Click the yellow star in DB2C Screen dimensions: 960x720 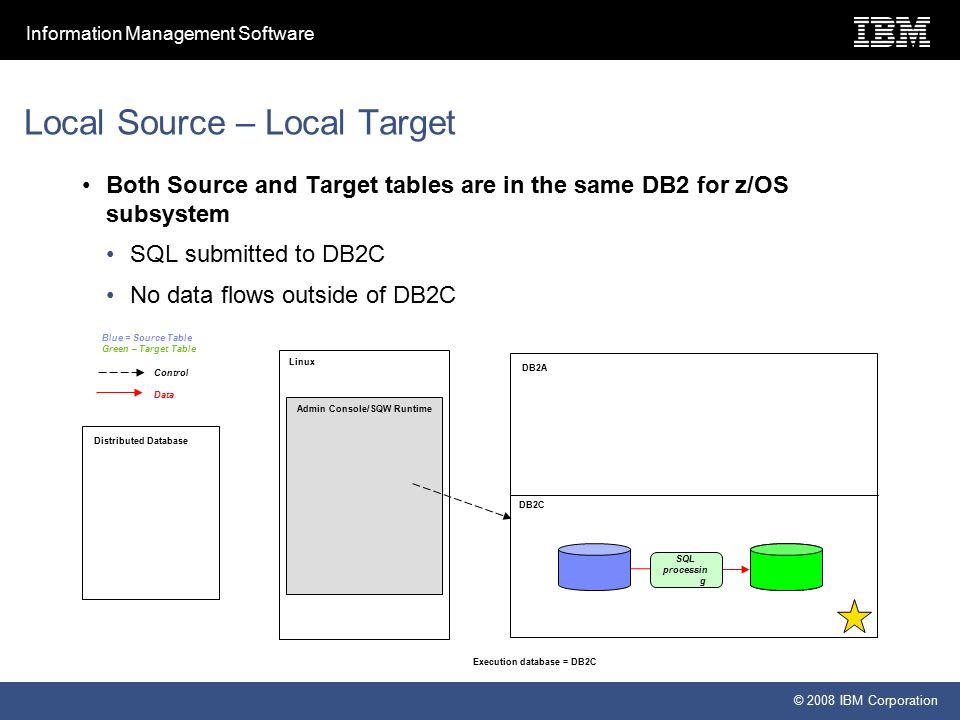point(854,617)
